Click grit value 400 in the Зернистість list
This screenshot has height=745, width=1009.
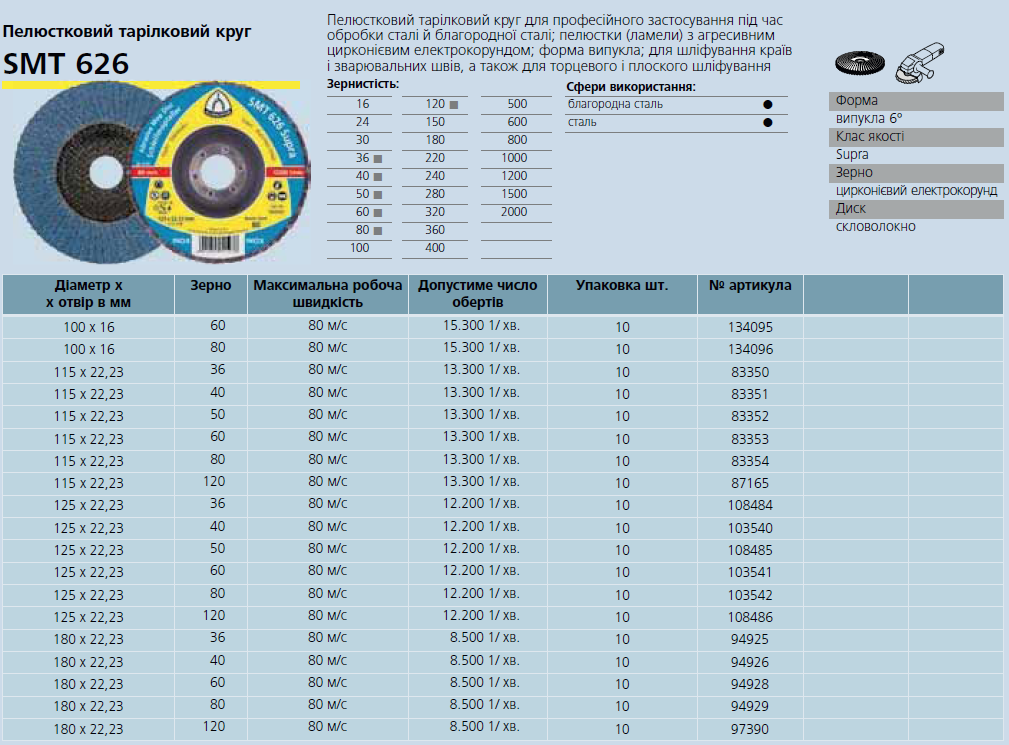pos(435,248)
